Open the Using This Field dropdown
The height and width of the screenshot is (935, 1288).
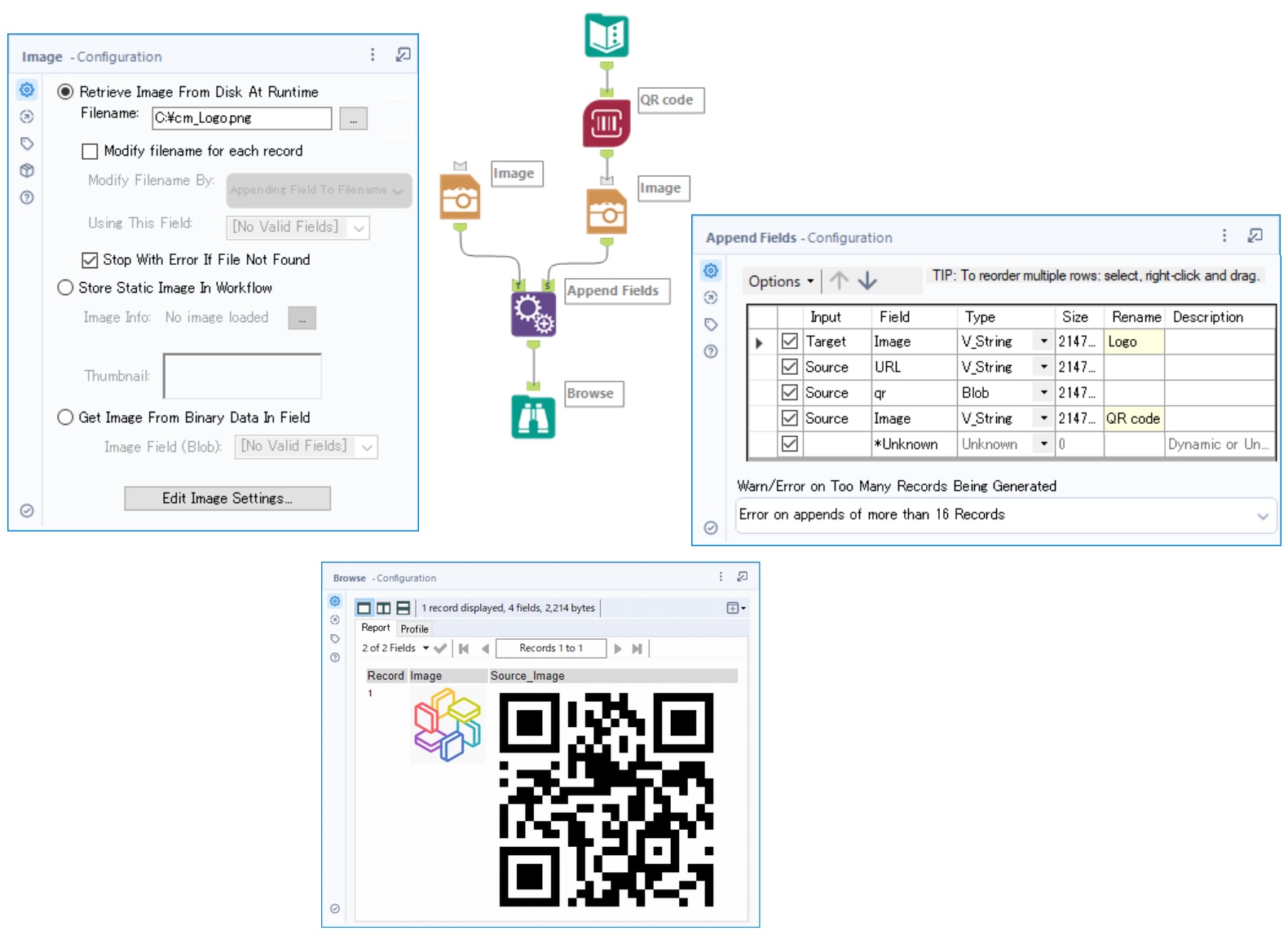pos(298,227)
